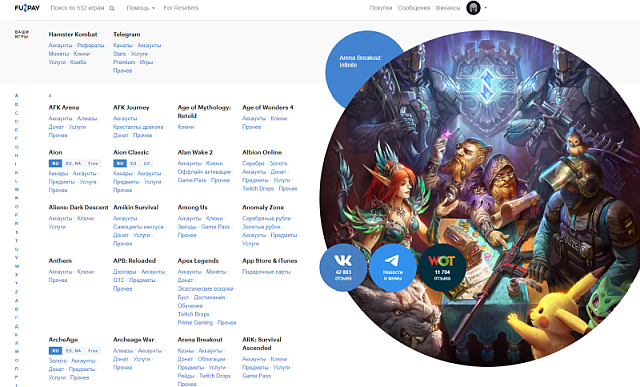
Task: Select EU, NA server for ArcheAge
Action: click(73, 351)
